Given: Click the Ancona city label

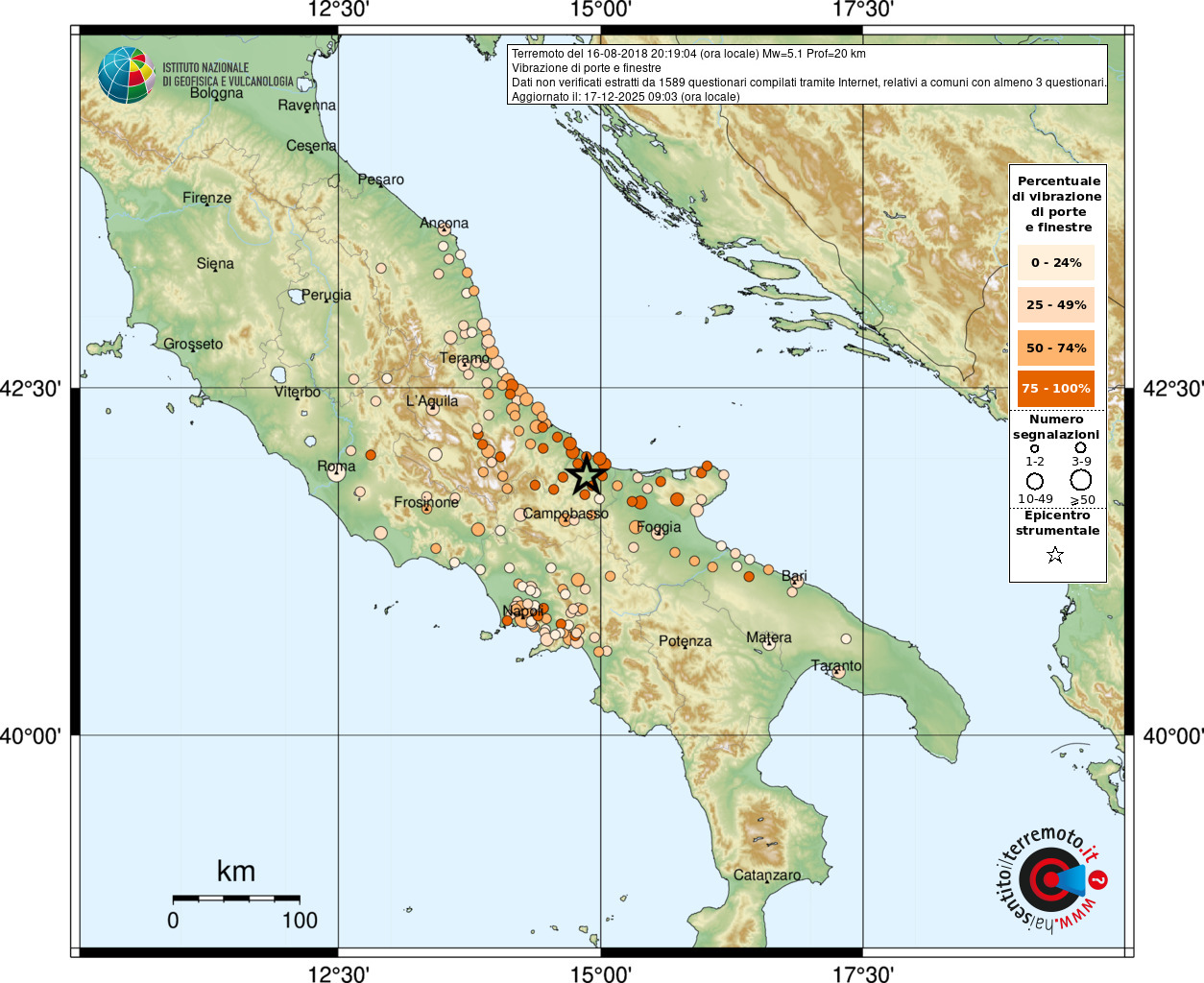Looking at the screenshot, I should (x=445, y=223).
